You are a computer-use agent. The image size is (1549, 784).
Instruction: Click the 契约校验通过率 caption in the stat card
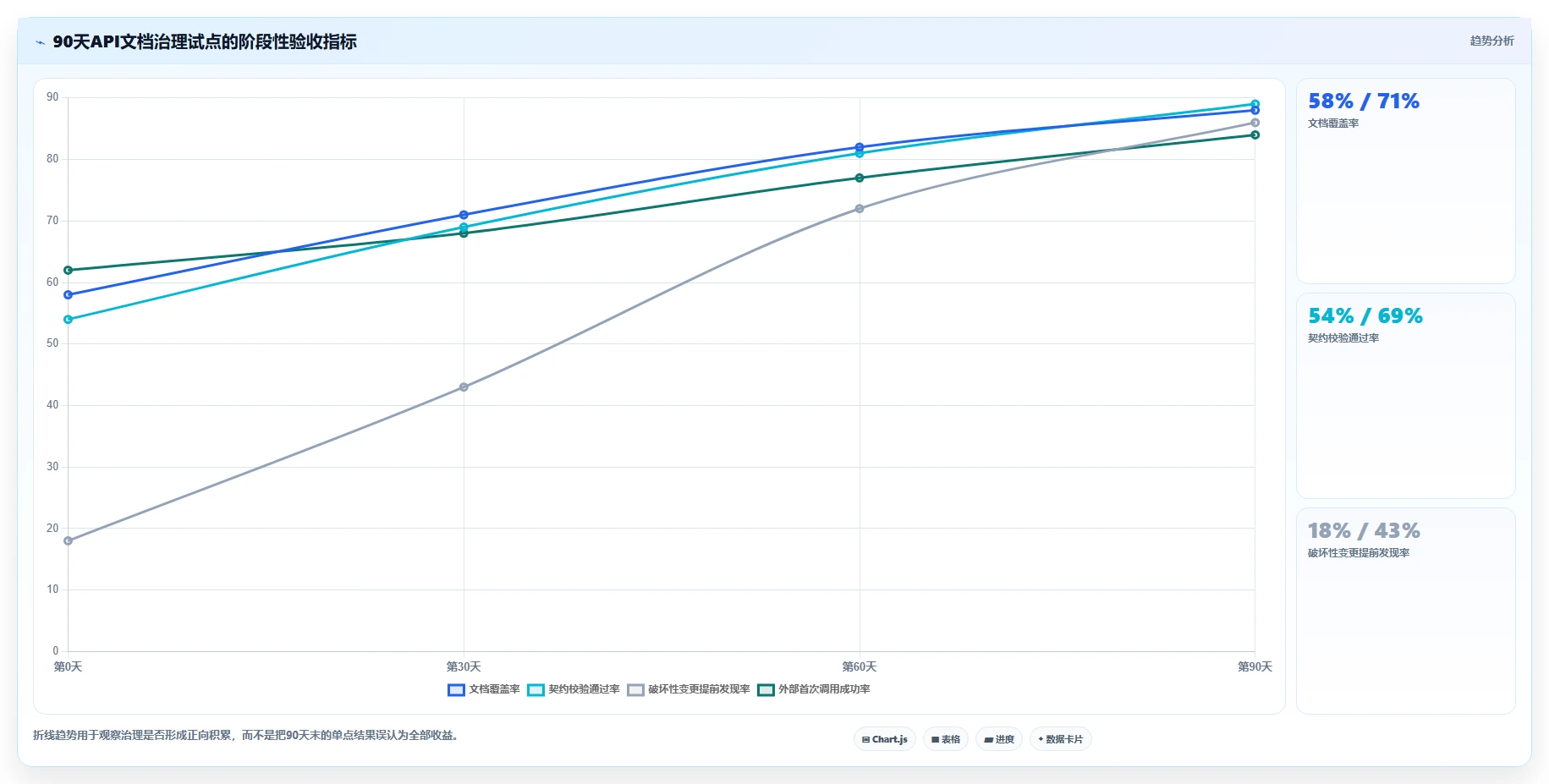pyautogui.click(x=1343, y=338)
